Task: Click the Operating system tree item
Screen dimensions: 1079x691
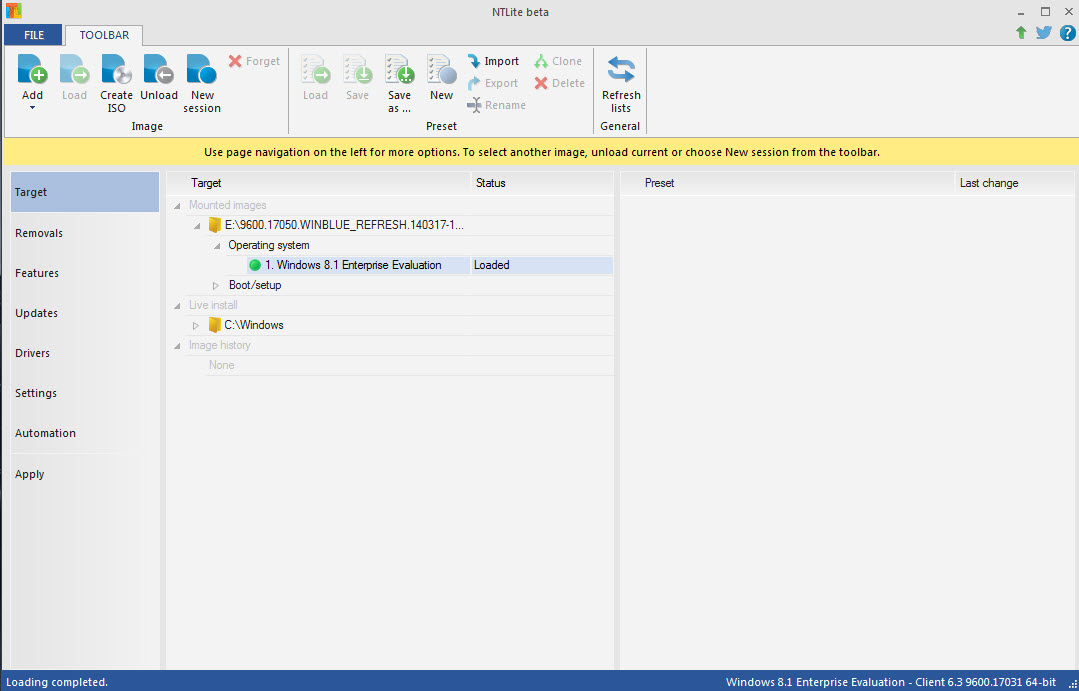Action: [x=269, y=245]
